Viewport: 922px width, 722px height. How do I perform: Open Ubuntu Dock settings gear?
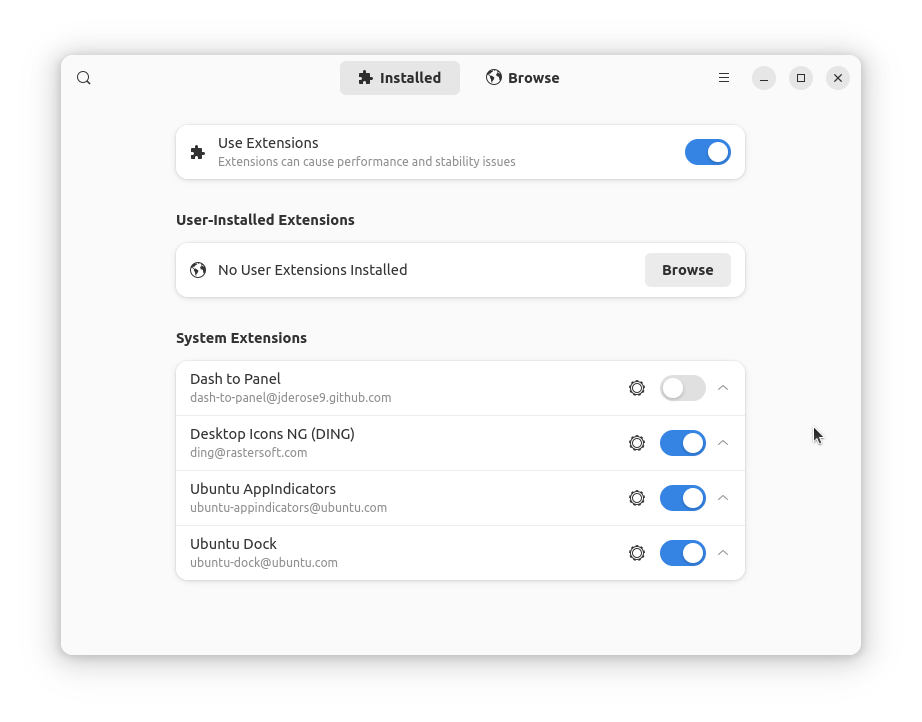[x=637, y=553]
